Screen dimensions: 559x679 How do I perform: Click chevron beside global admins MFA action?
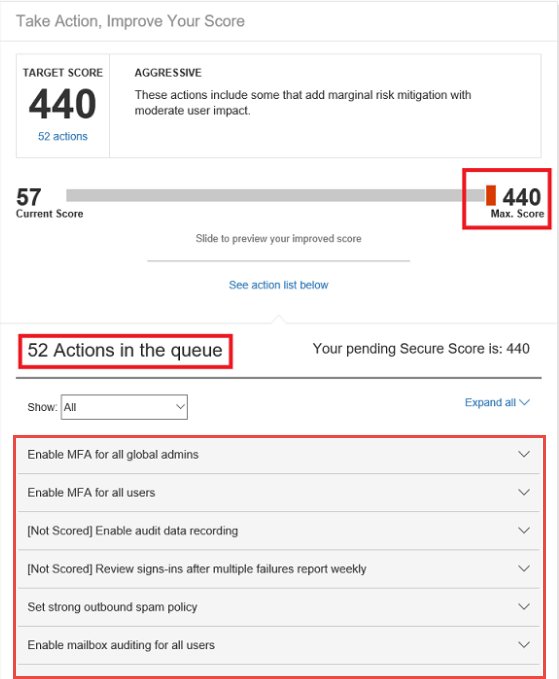point(524,454)
